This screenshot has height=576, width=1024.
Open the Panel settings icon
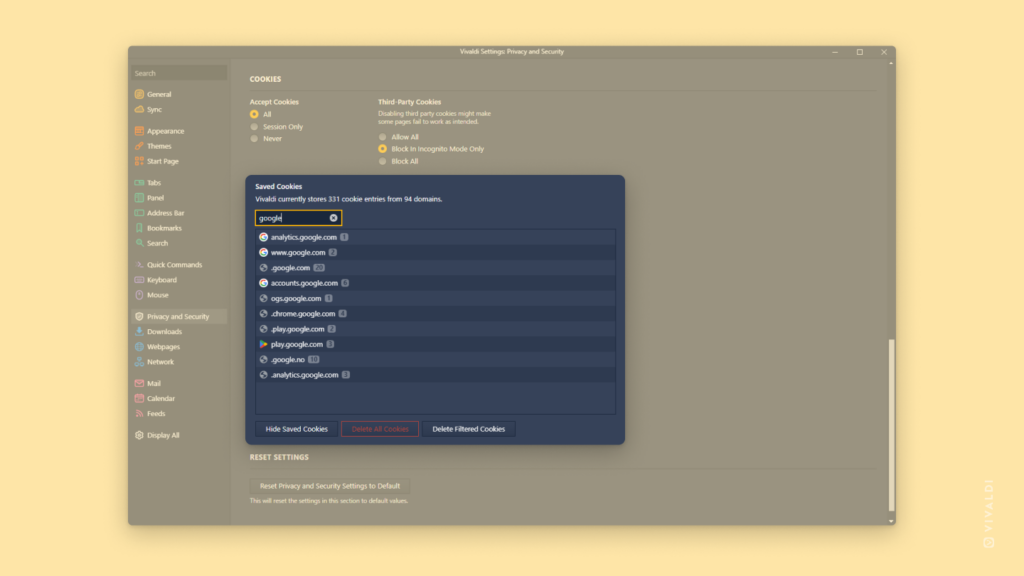[139, 197]
